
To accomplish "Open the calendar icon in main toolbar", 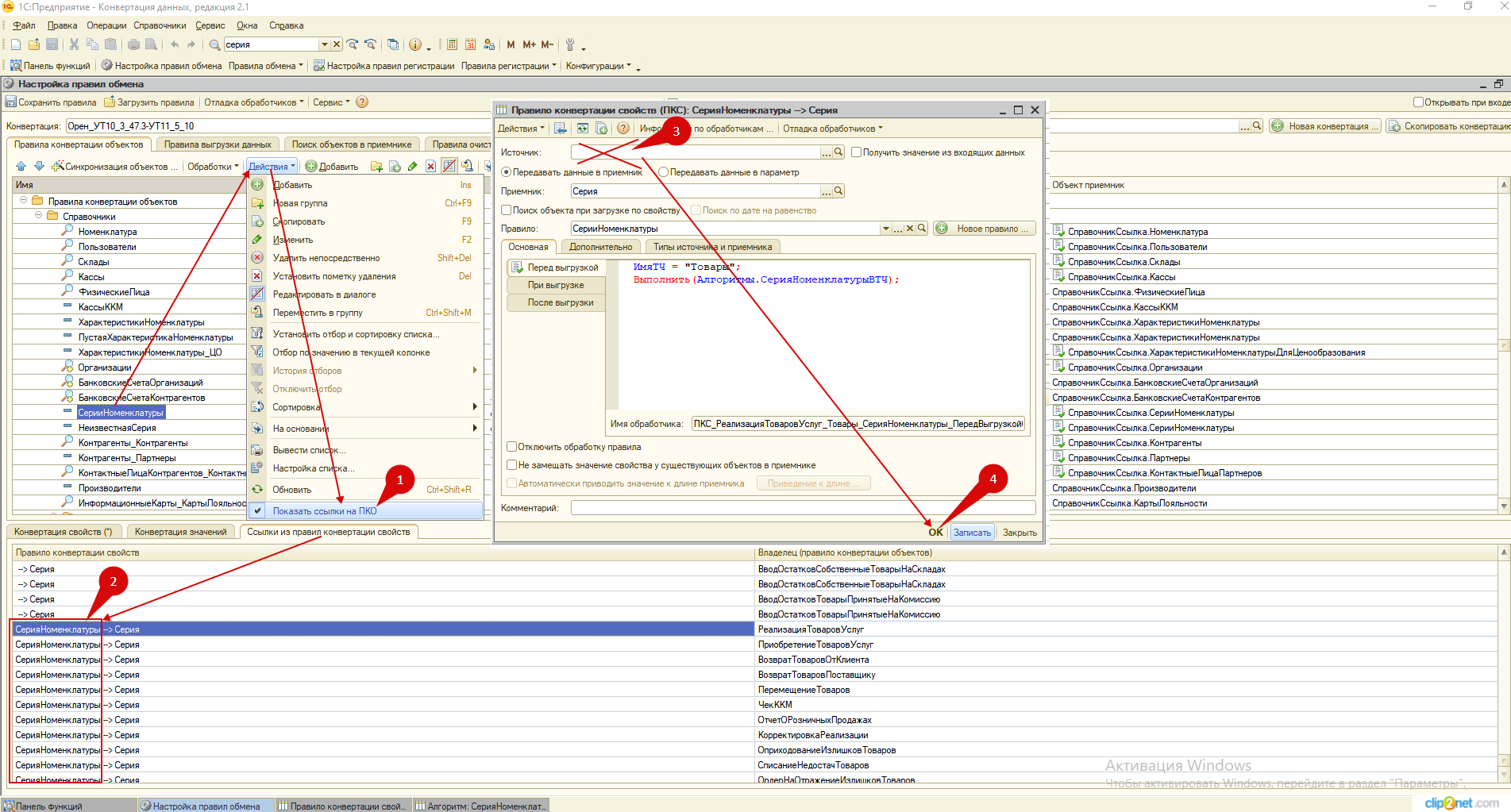I will [470, 44].
